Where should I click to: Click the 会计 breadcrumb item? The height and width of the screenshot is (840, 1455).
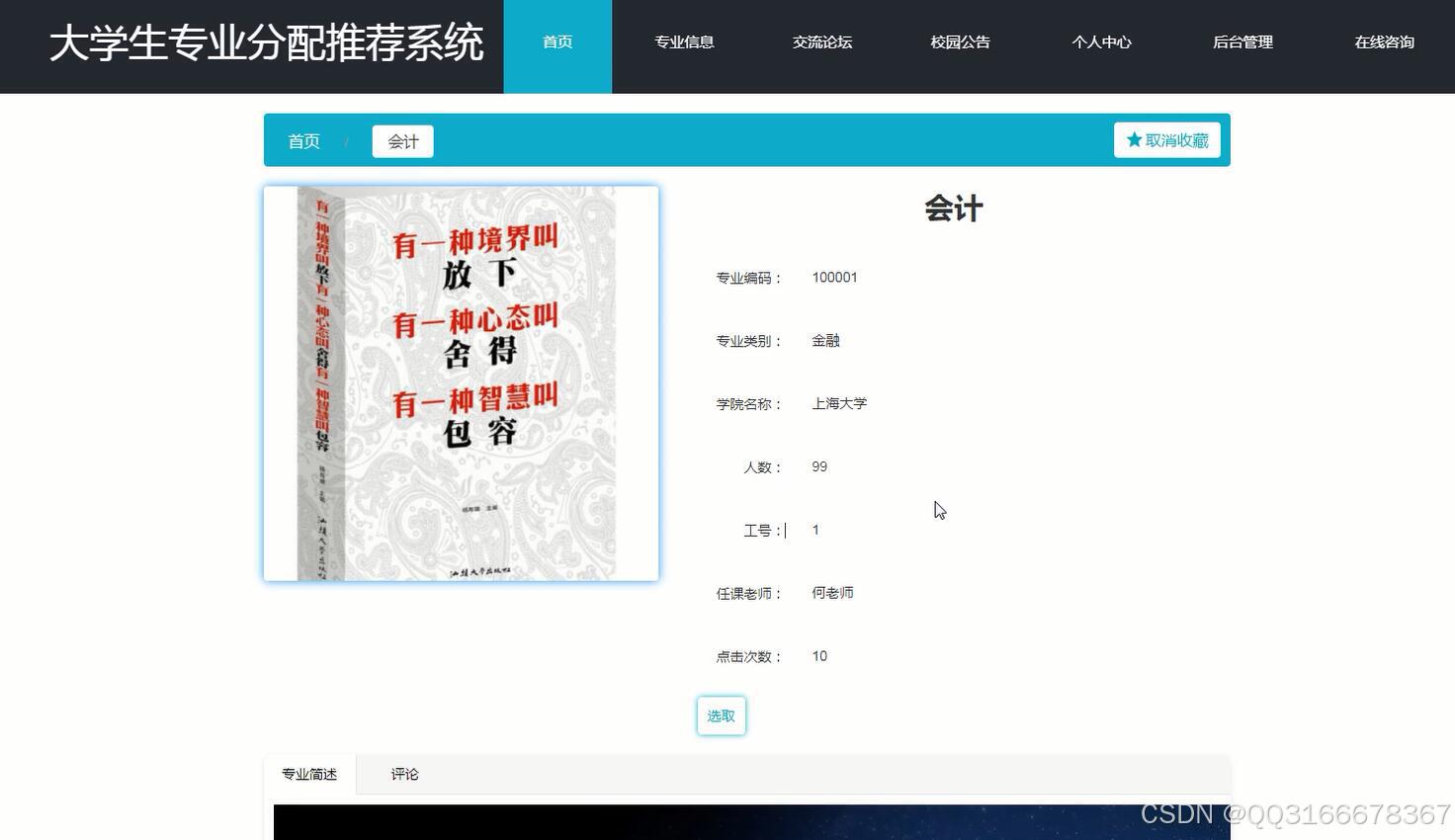click(402, 141)
